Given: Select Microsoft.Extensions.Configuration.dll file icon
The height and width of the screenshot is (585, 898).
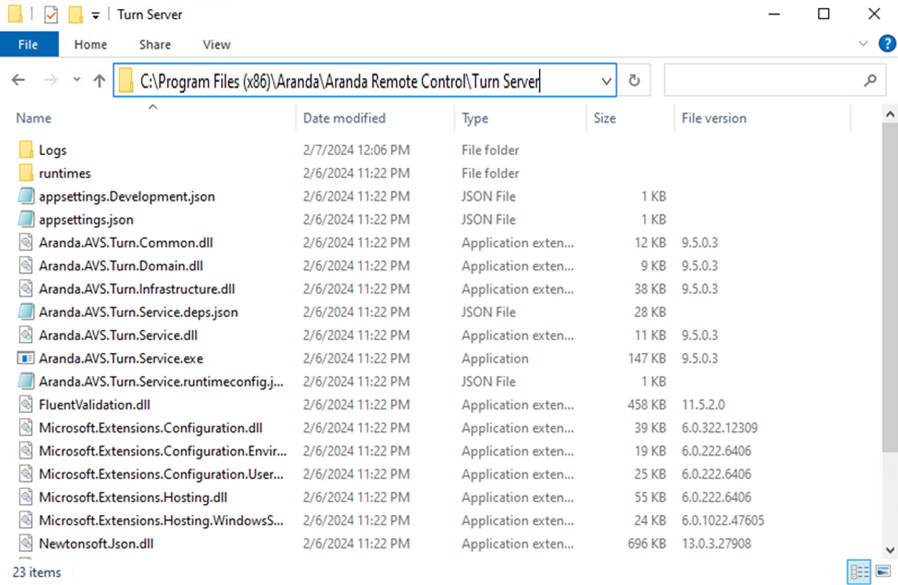Looking at the screenshot, I should pos(26,428).
